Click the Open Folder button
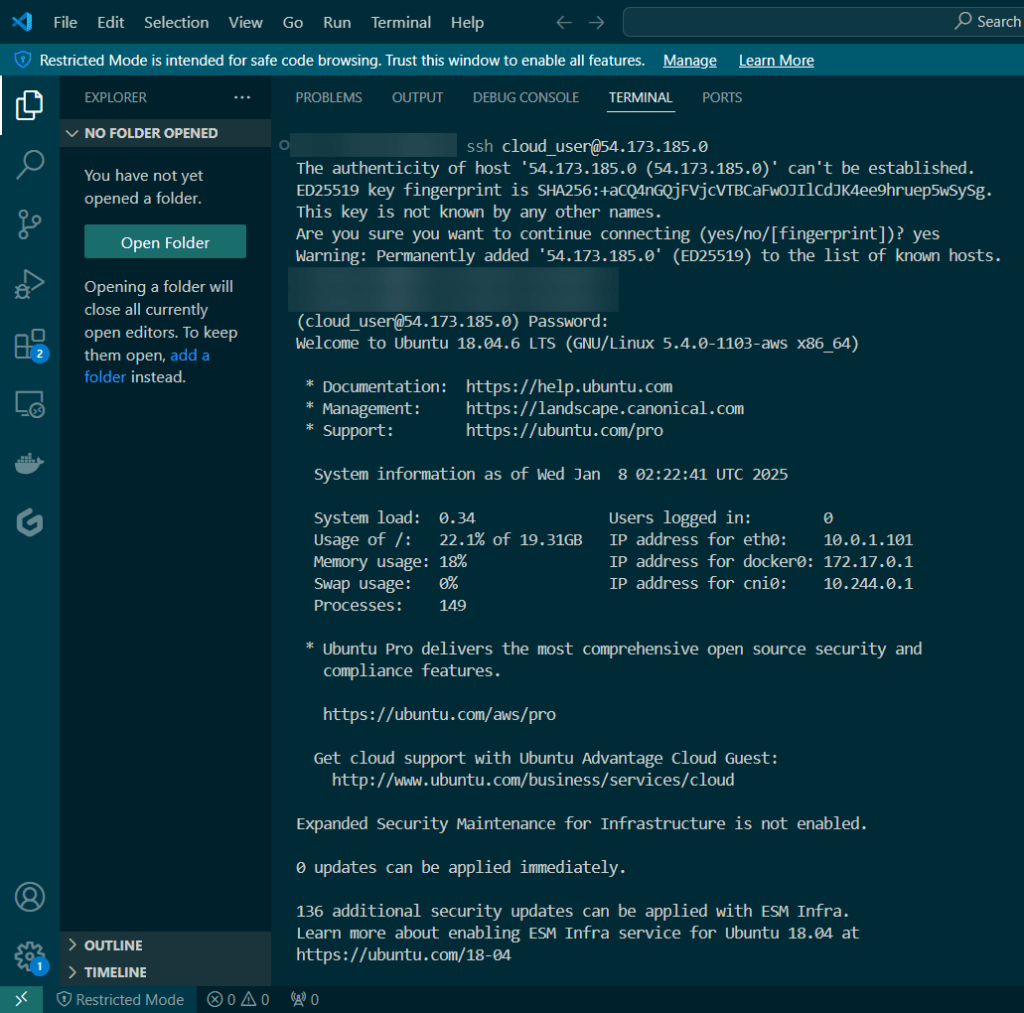The image size is (1024, 1013). click(165, 243)
